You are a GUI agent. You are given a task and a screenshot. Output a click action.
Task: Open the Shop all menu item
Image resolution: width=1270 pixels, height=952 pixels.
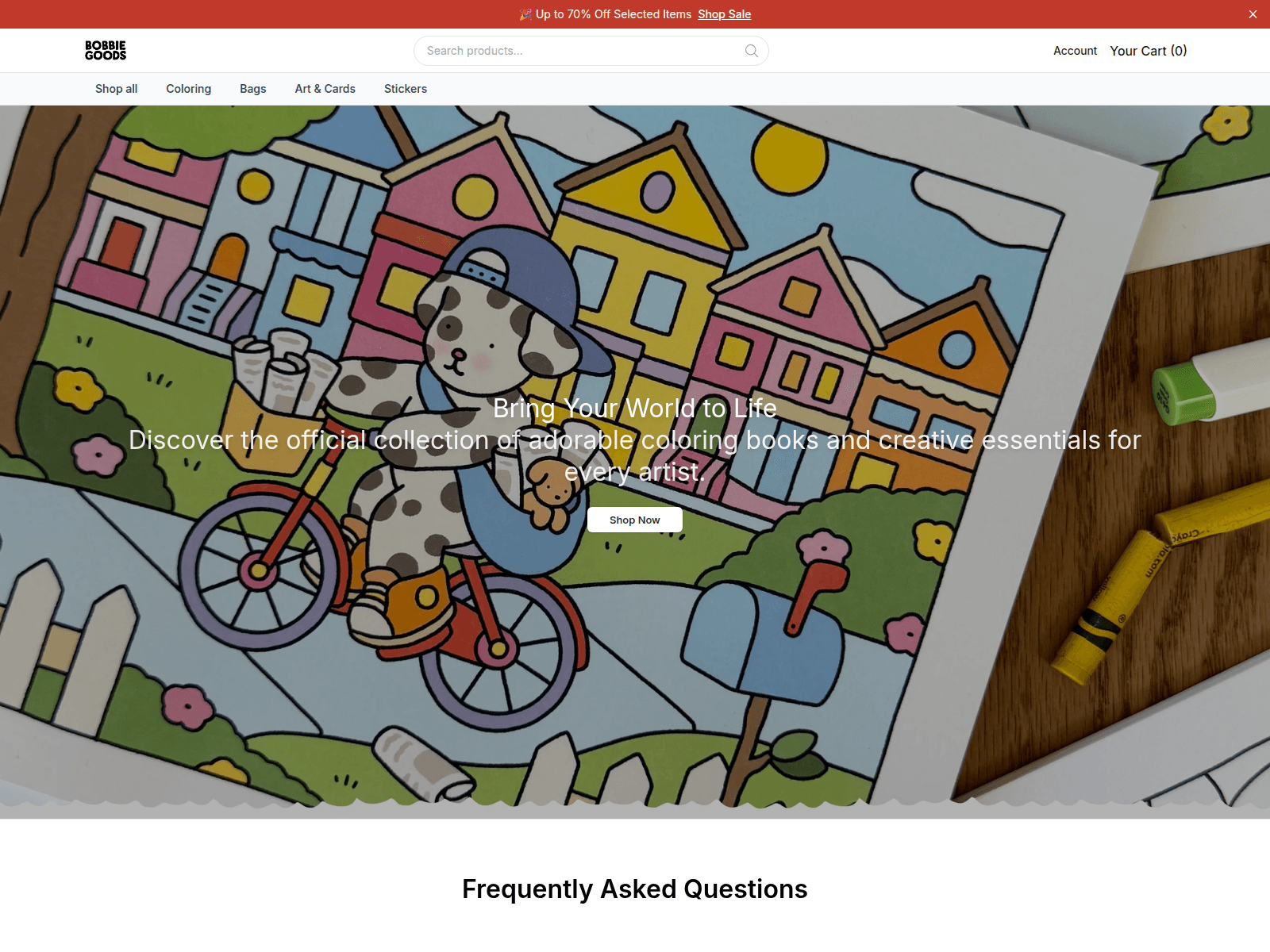coord(116,89)
